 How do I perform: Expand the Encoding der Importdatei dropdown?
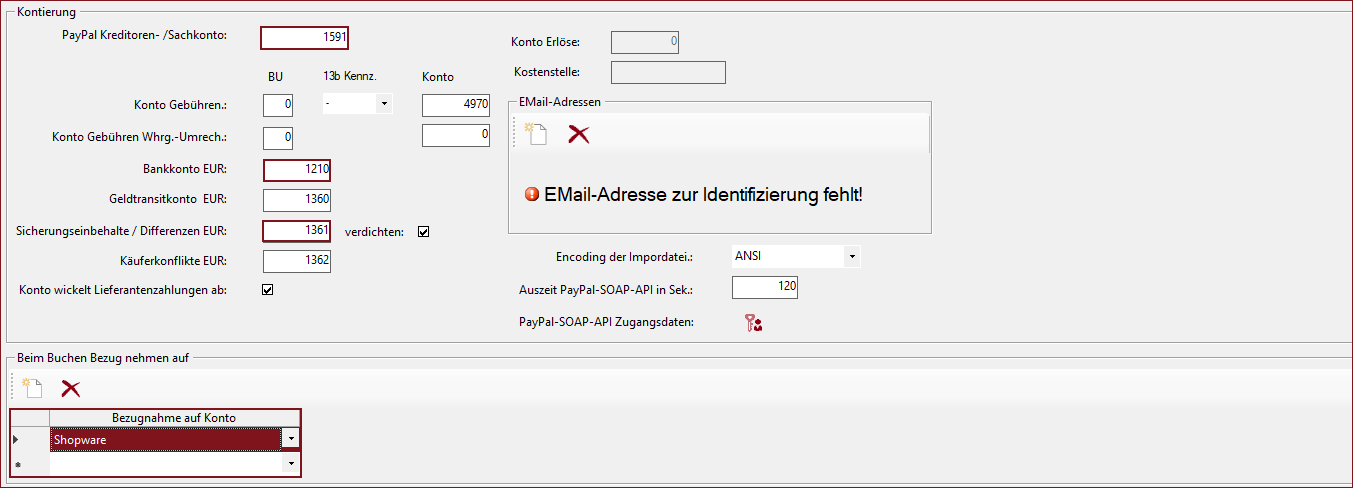pos(851,256)
